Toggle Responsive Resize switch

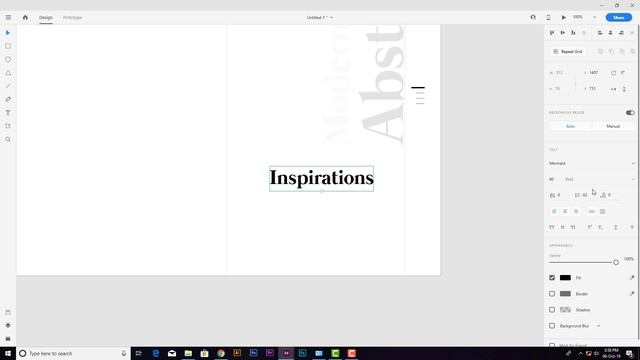click(x=630, y=113)
